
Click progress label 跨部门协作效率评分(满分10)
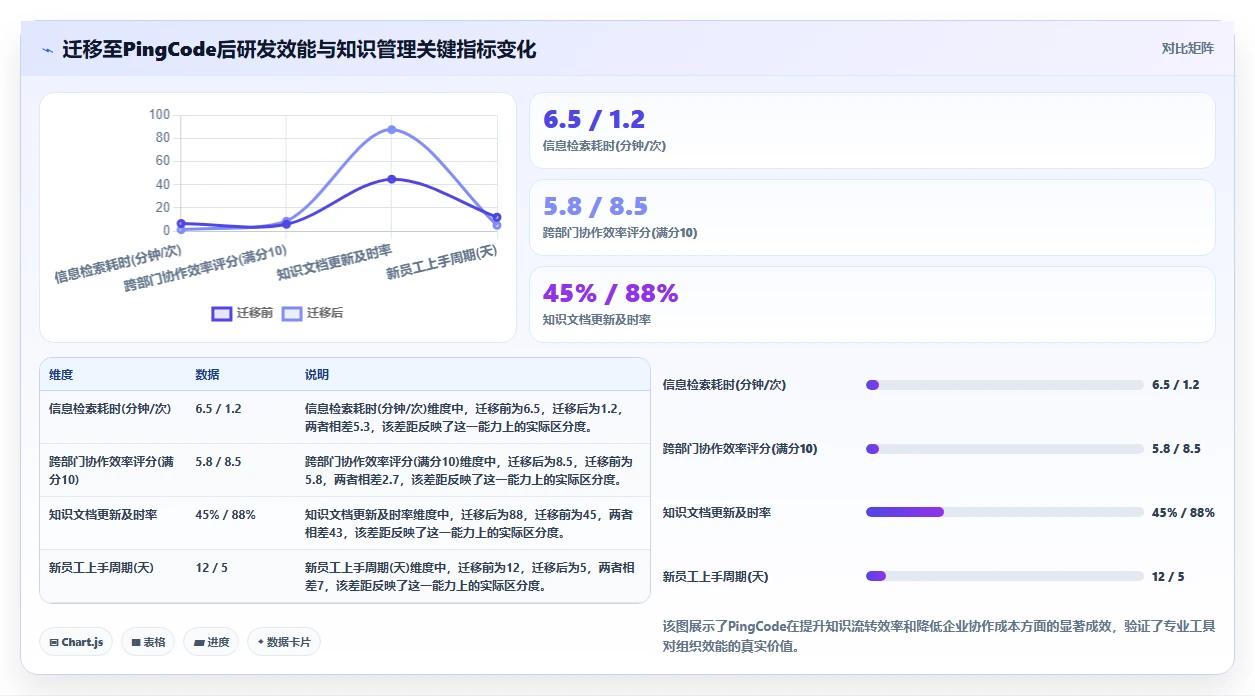pos(740,449)
